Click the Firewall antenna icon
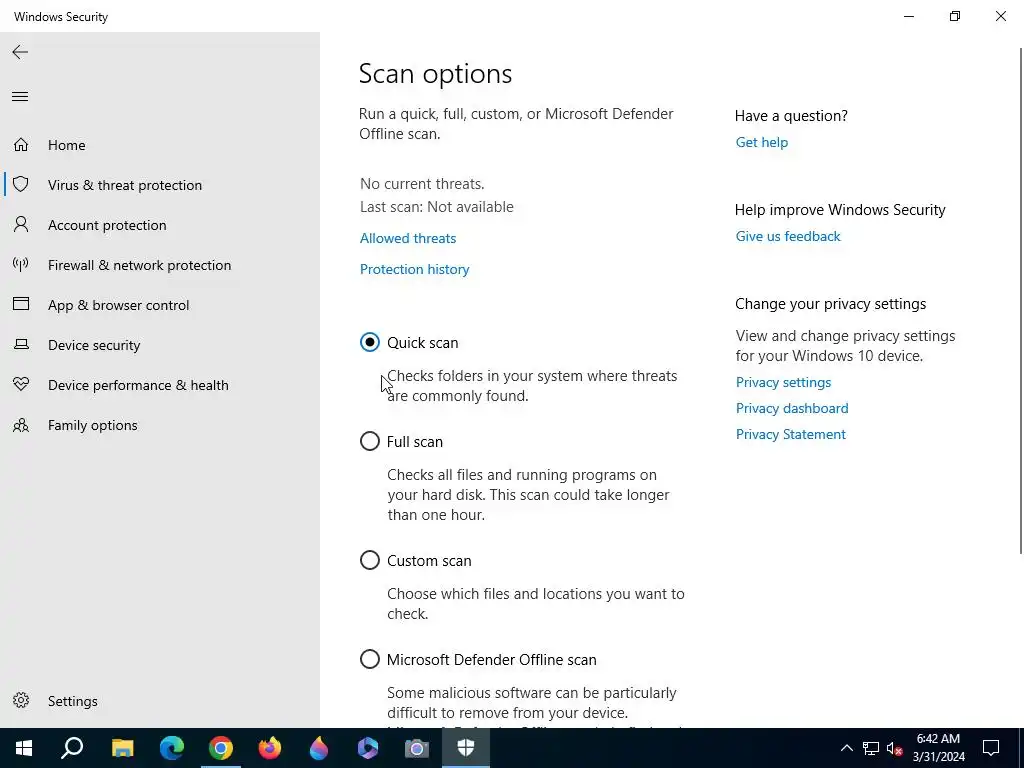Viewport: 1024px width, 768px height. point(21,264)
